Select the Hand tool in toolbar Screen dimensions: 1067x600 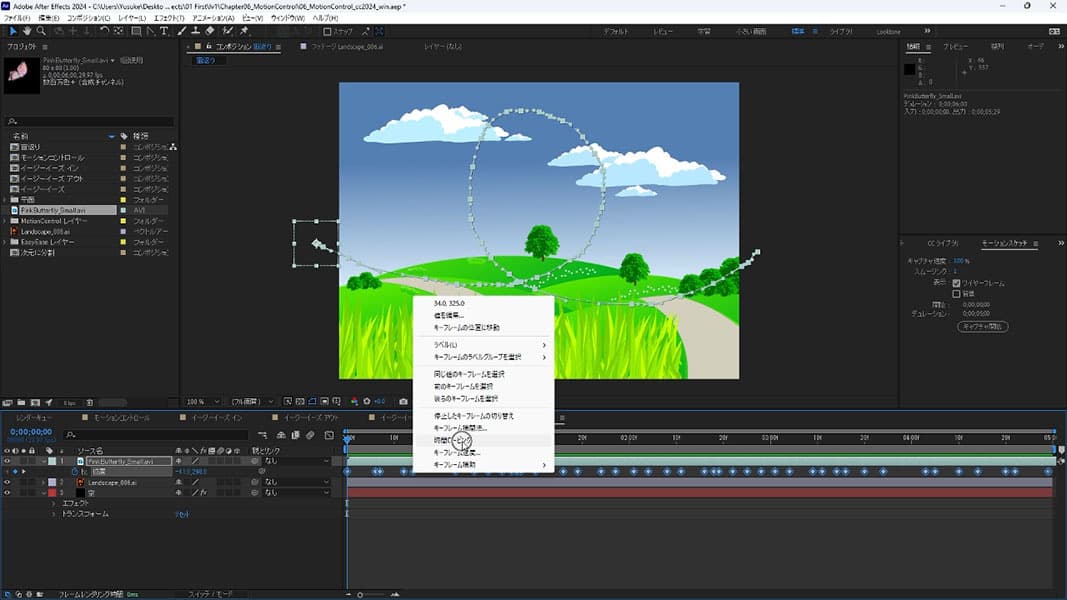pyautogui.click(x=26, y=31)
